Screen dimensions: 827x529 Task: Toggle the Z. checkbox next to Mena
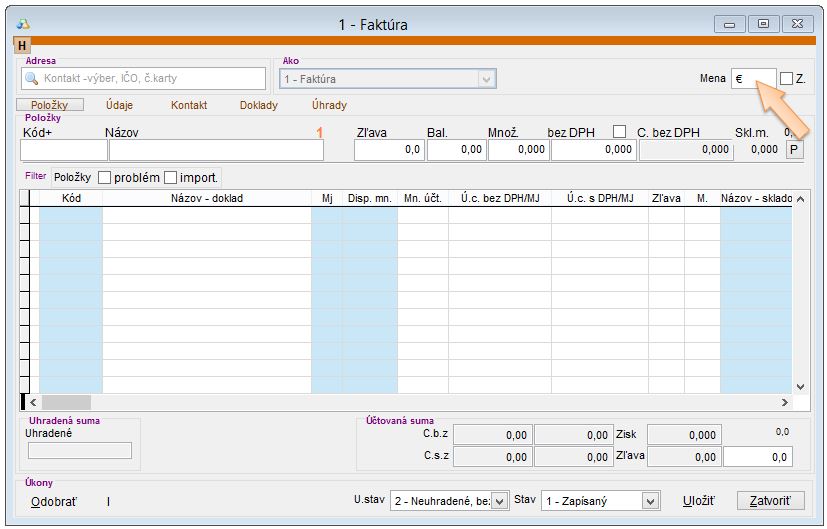click(x=786, y=78)
